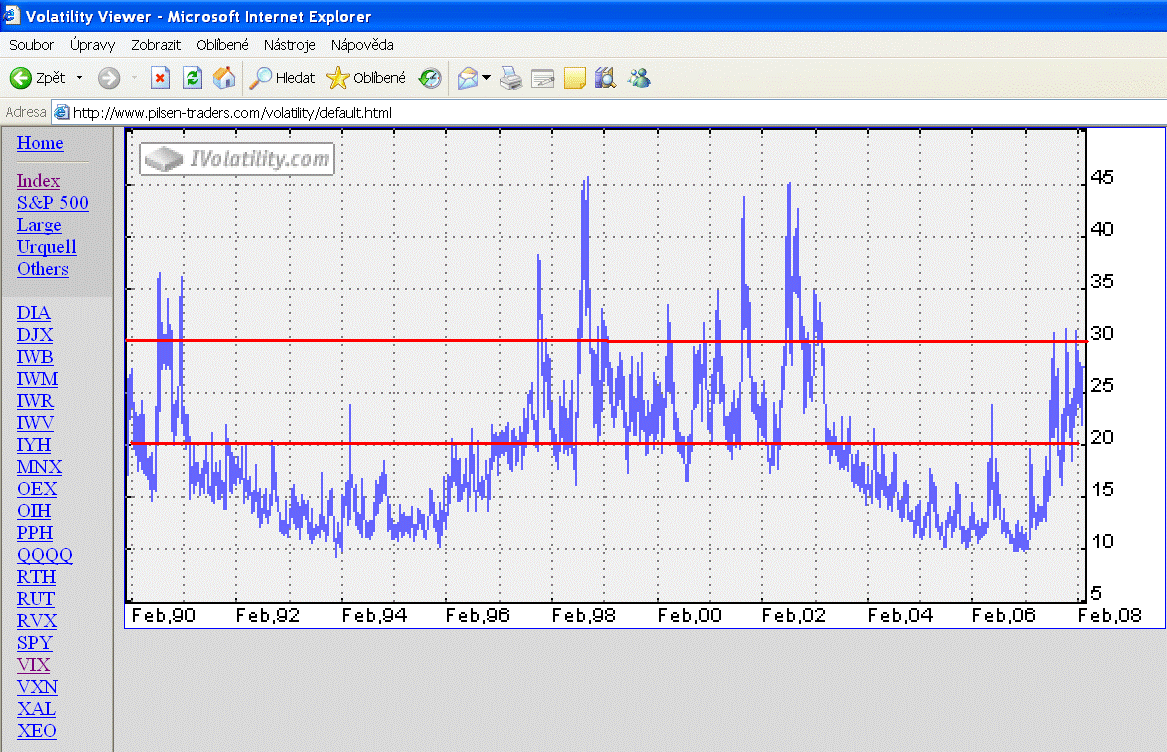
Task: Print the page with the printer icon
Action: pos(511,78)
